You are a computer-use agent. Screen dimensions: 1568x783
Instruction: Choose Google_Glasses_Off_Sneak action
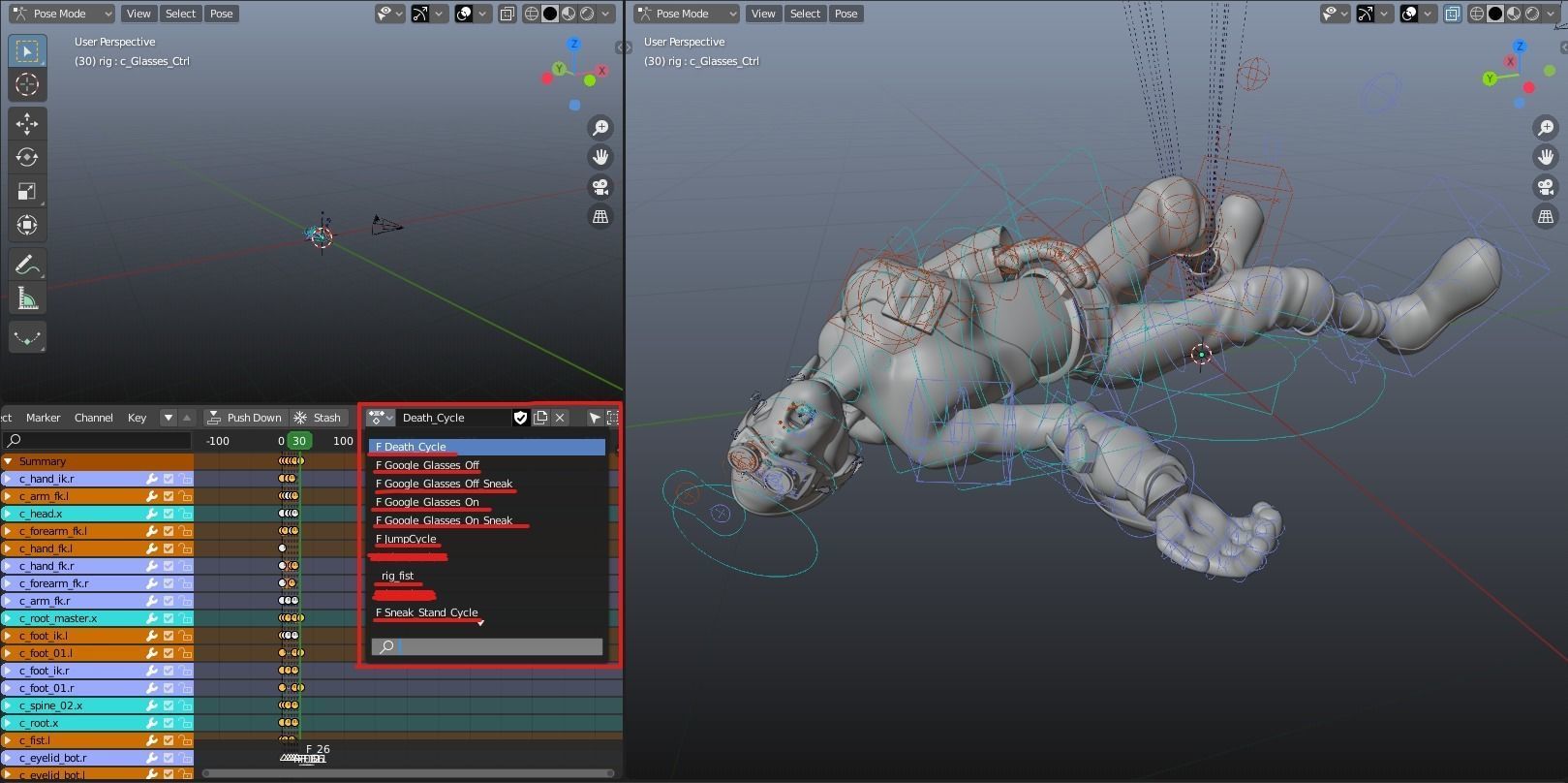(x=487, y=484)
